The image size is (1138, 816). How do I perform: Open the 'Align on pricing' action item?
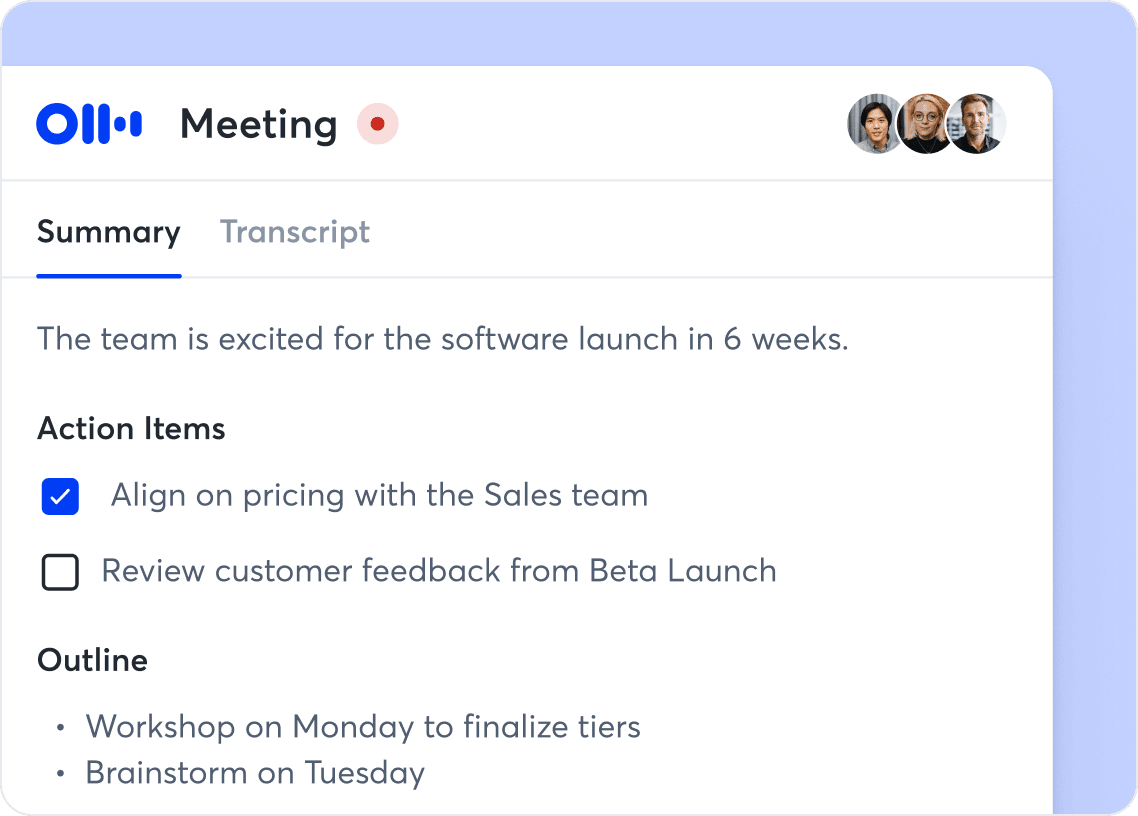380,496
